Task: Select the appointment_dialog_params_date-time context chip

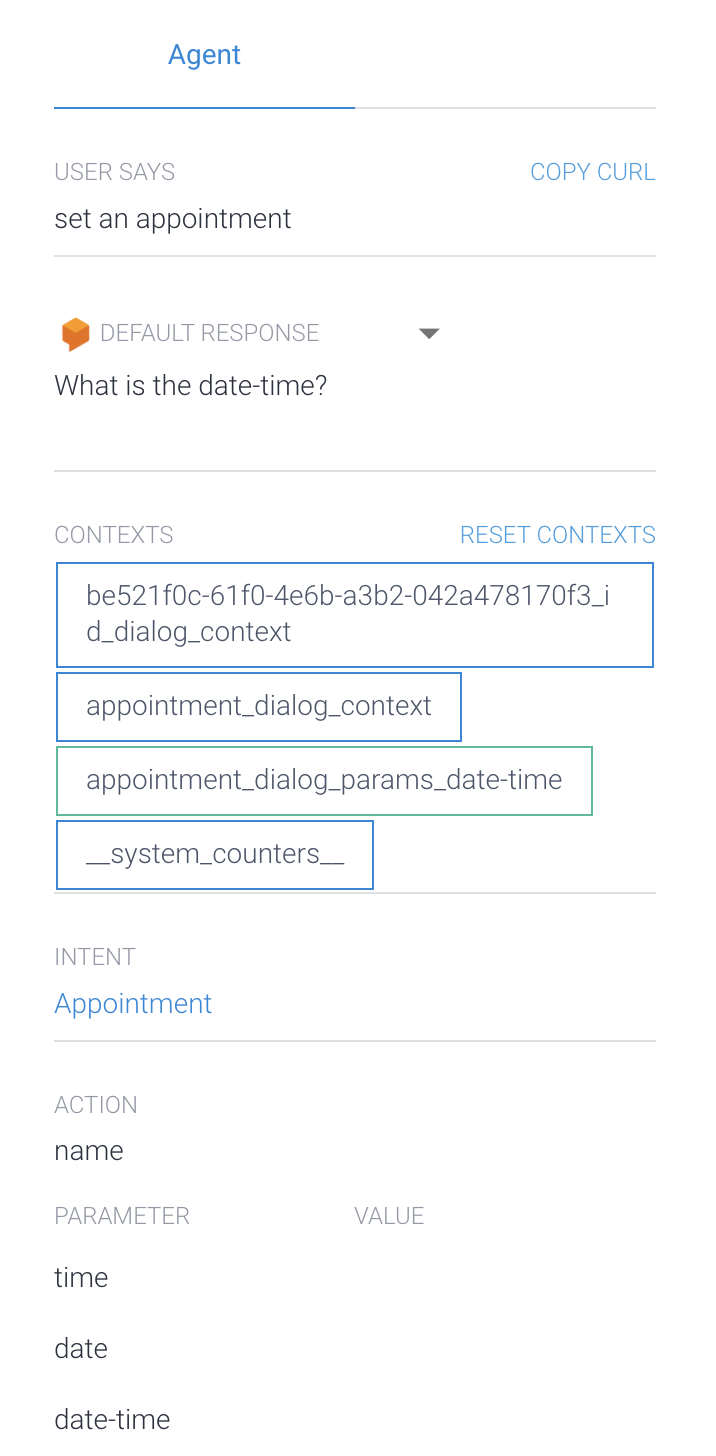Action: pos(324,780)
